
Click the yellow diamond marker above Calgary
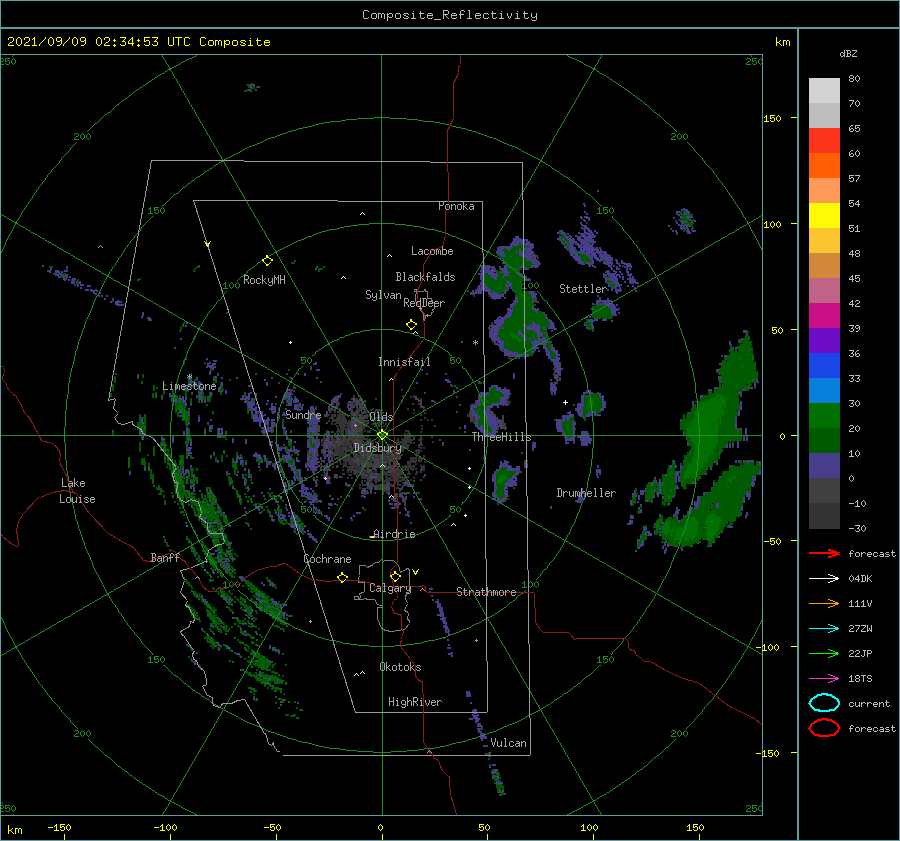pyautogui.click(x=395, y=576)
